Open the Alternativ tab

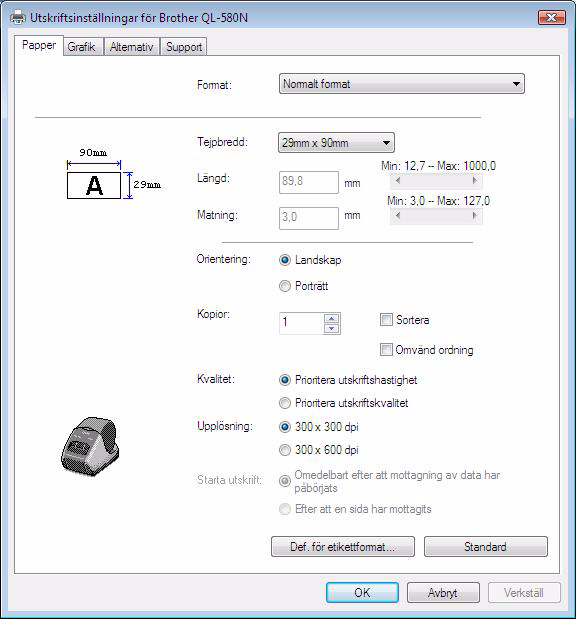point(131,47)
